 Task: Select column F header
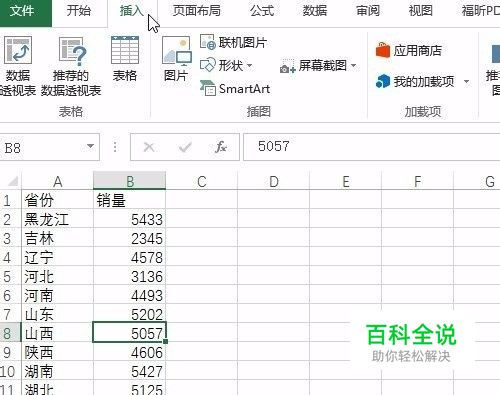[x=417, y=182]
